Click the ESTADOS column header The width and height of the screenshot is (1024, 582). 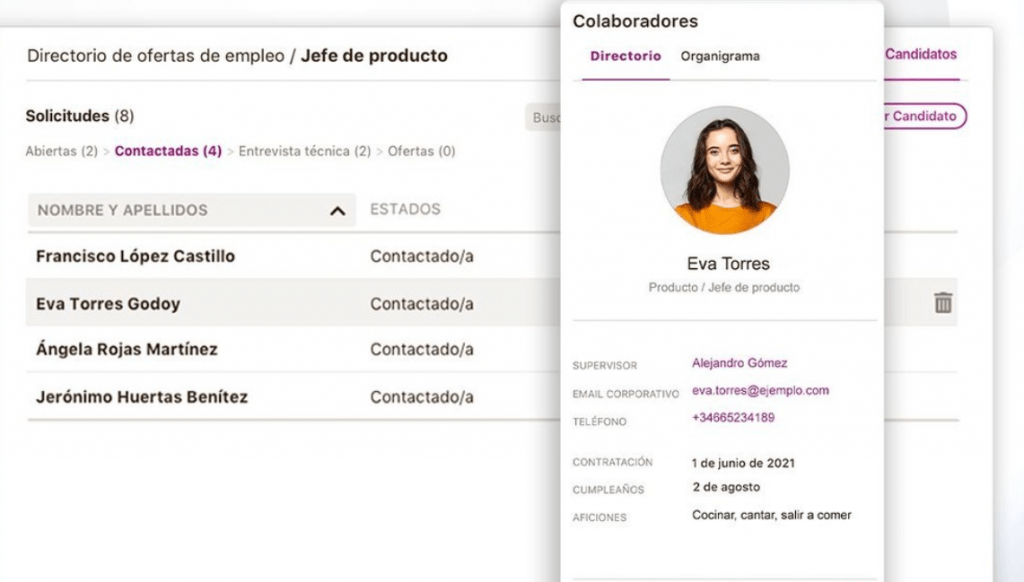[x=405, y=209]
